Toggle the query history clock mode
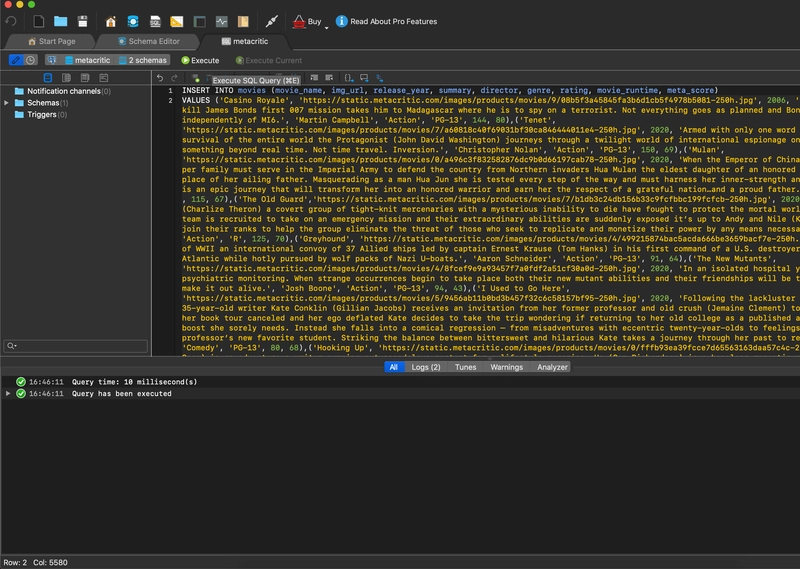This screenshot has width=800, height=569. point(31,60)
